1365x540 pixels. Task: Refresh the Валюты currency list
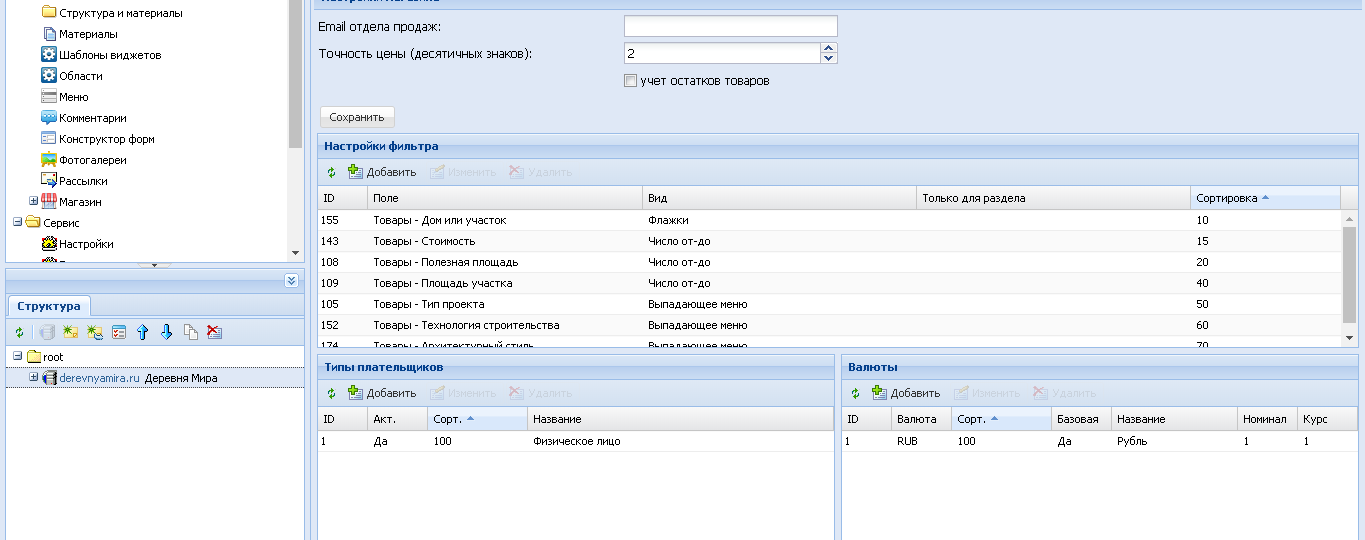pyautogui.click(x=855, y=393)
